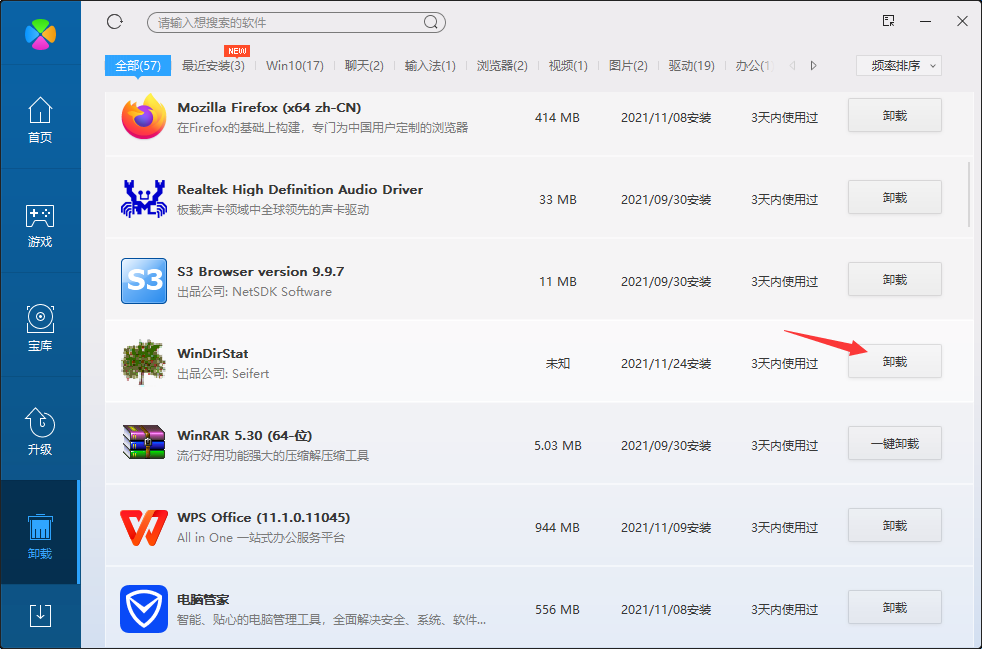Click 出品公司: Seifert text
The image size is (982, 649).
[223, 374]
